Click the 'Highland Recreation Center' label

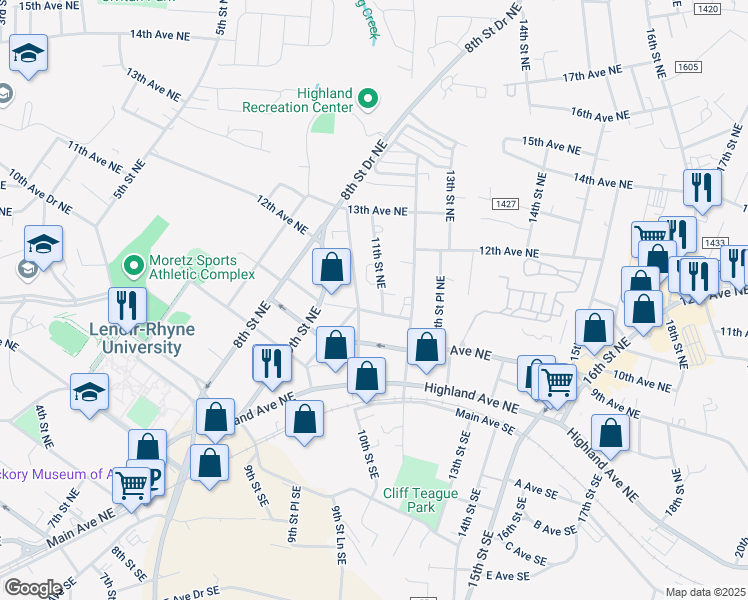[298, 100]
